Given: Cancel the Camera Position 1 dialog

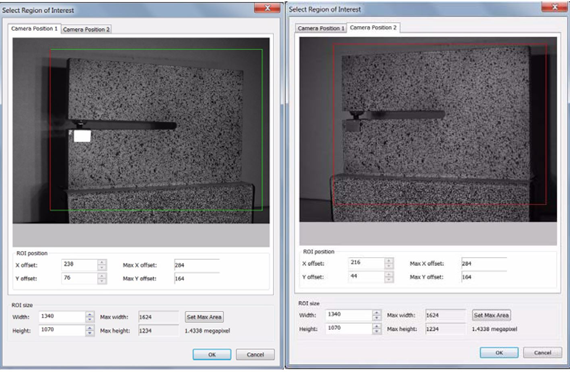Looking at the screenshot, I should [255, 355].
